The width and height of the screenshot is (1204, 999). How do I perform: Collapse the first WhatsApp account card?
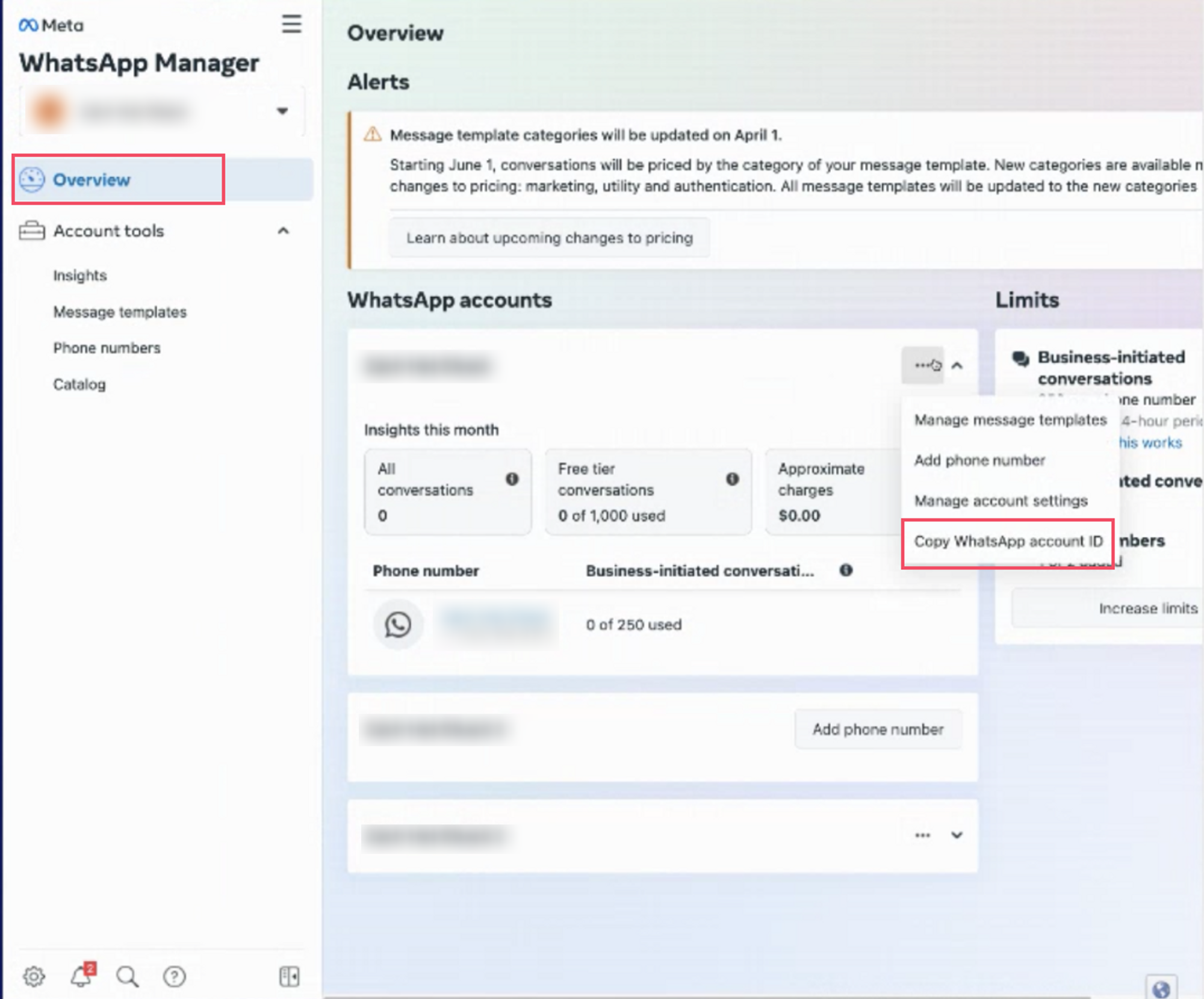pyautogui.click(x=957, y=365)
